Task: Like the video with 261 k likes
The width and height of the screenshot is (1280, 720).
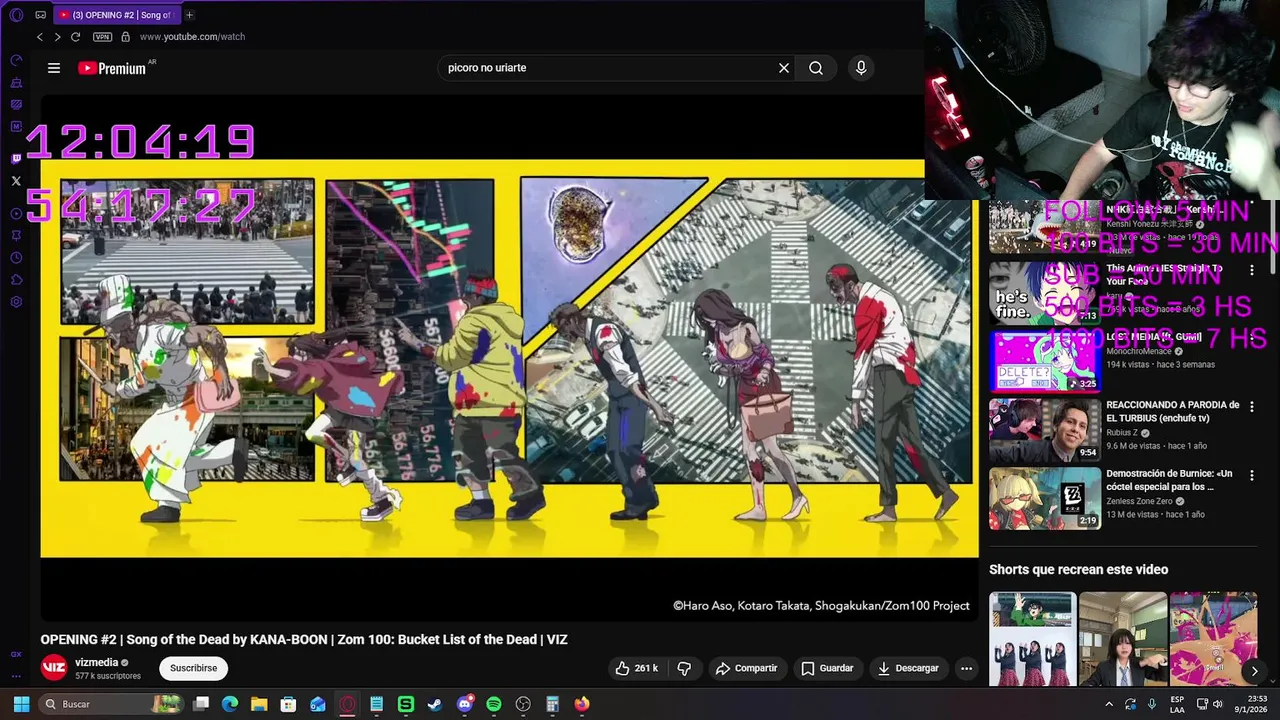Action: (x=636, y=668)
